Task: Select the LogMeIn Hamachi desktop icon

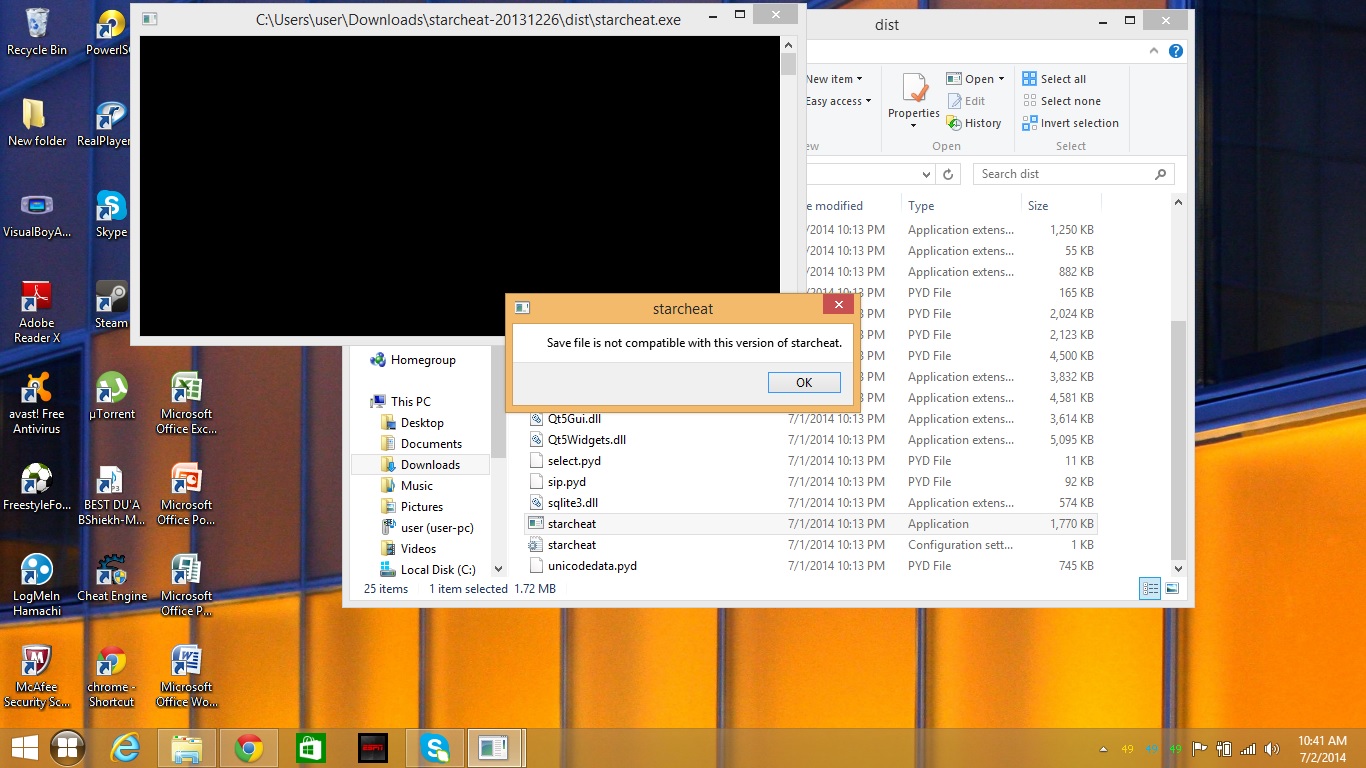Action: [37, 585]
